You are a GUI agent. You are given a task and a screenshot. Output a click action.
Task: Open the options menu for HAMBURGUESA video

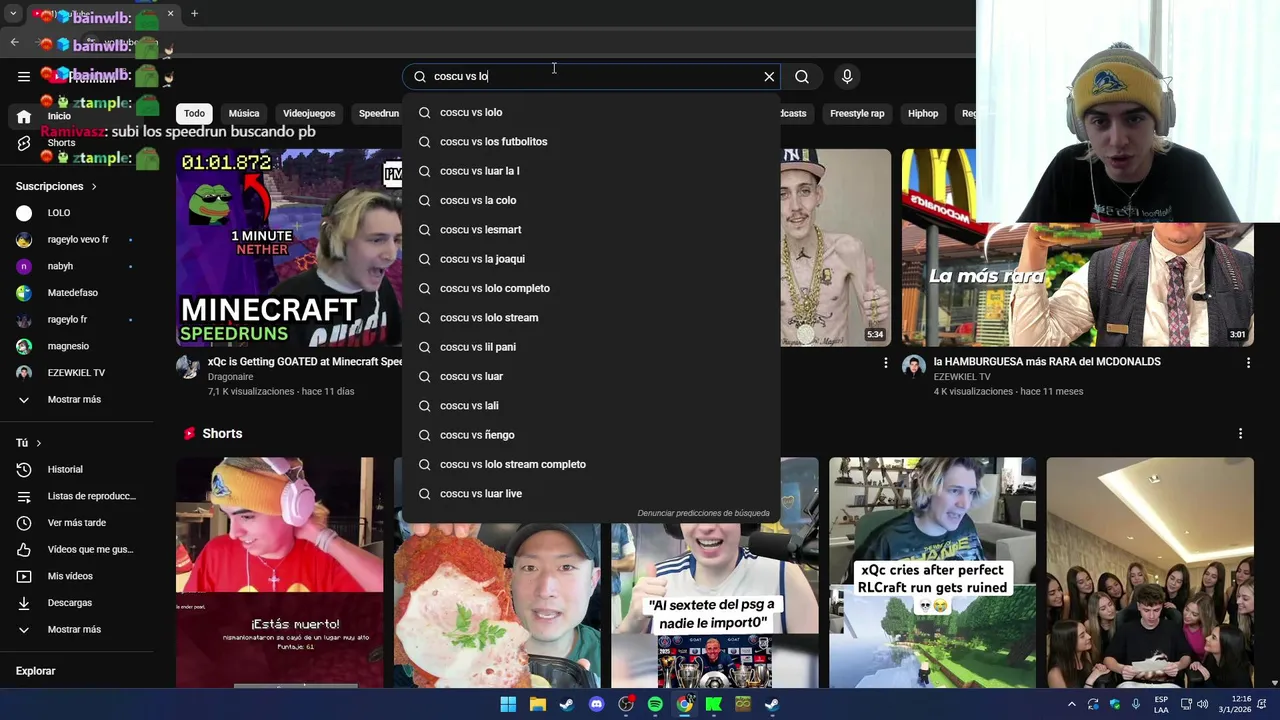pyautogui.click(x=1248, y=363)
